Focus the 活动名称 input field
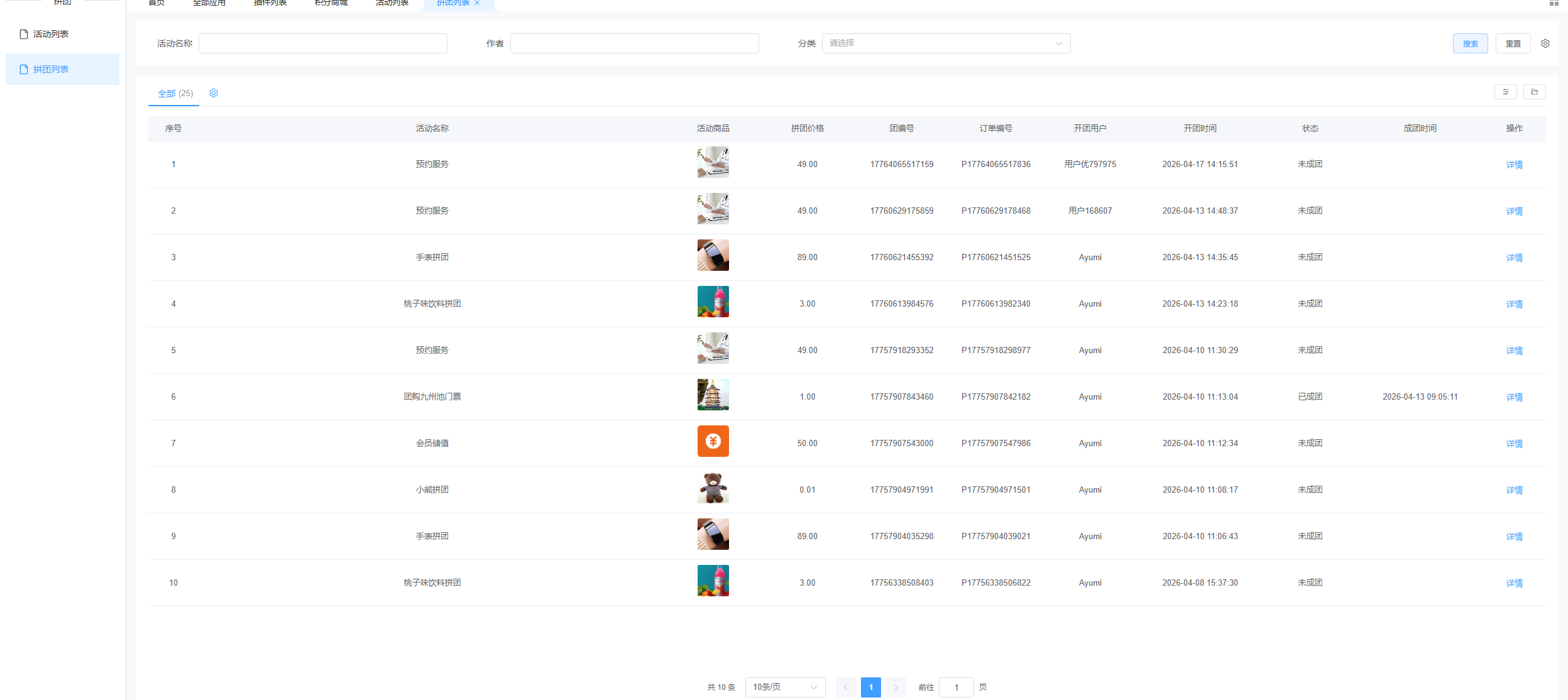The width and height of the screenshot is (1568, 700). 323,43
